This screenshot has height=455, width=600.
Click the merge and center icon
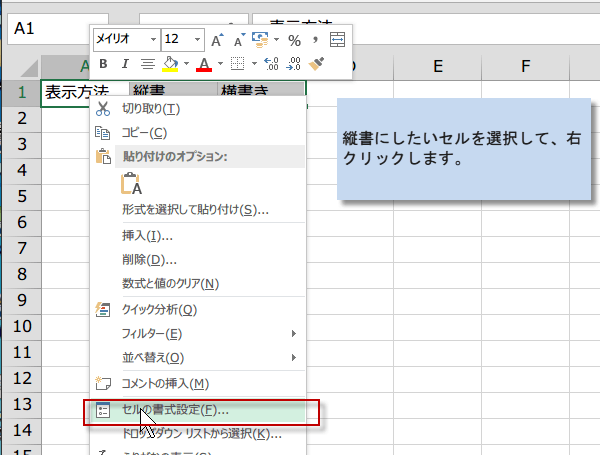[x=337, y=40]
